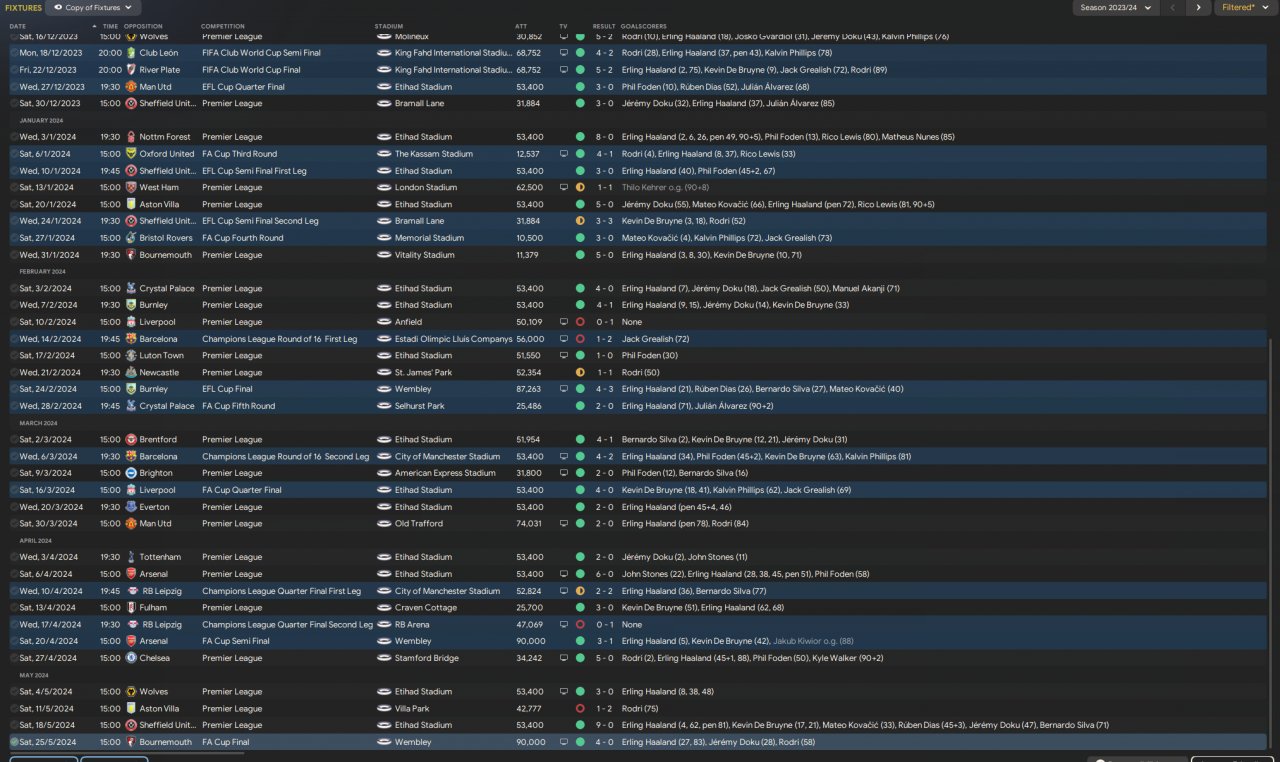The width and height of the screenshot is (1280, 762).
Task: Click Man Utd's badge in the 27/12/2023 row
Action: tap(131, 87)
